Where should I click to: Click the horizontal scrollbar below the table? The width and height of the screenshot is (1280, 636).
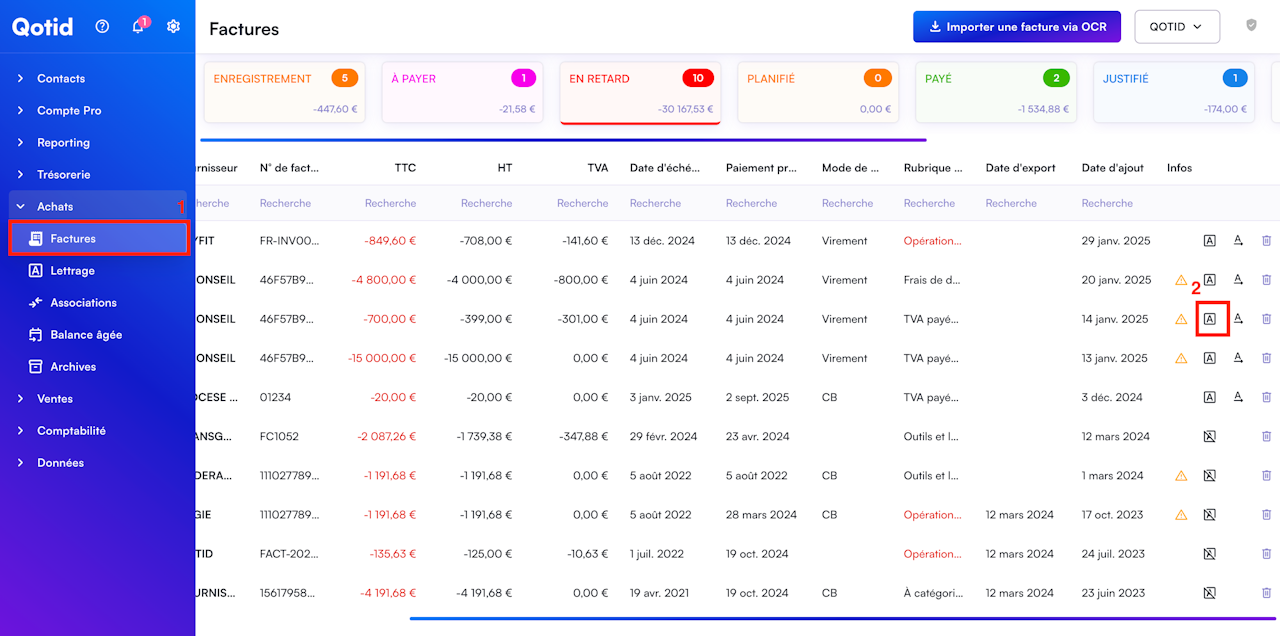tap(840, 618)
